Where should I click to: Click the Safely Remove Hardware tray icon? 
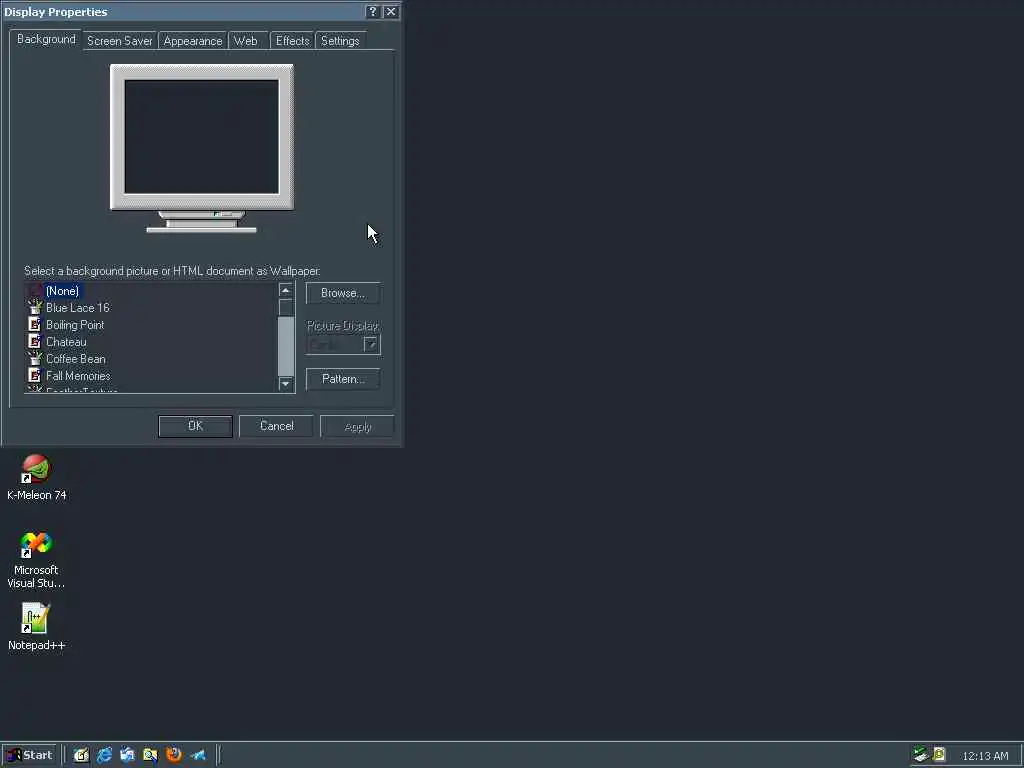tap(921, 755)
